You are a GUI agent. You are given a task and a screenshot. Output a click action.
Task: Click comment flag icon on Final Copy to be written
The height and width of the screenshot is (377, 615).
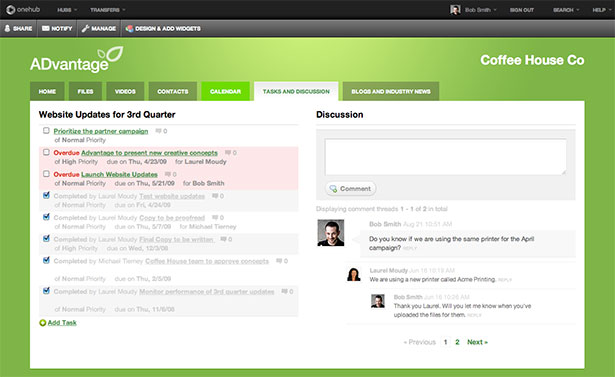pos(223,239)
